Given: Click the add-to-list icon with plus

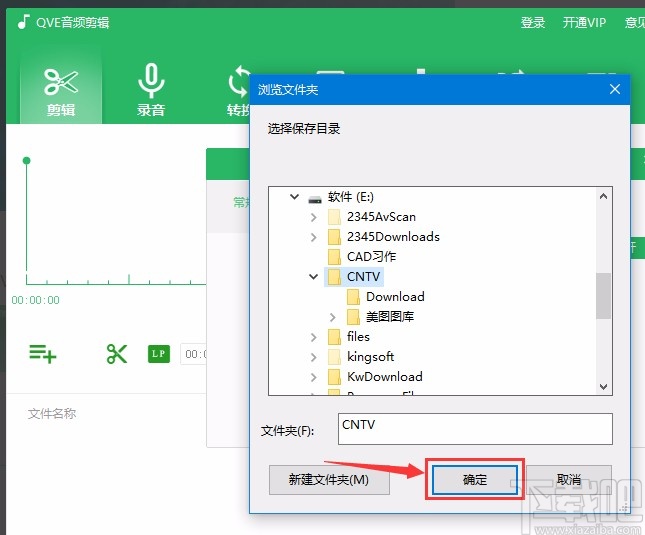Looking at the screenshot, I should coord(42,354).
